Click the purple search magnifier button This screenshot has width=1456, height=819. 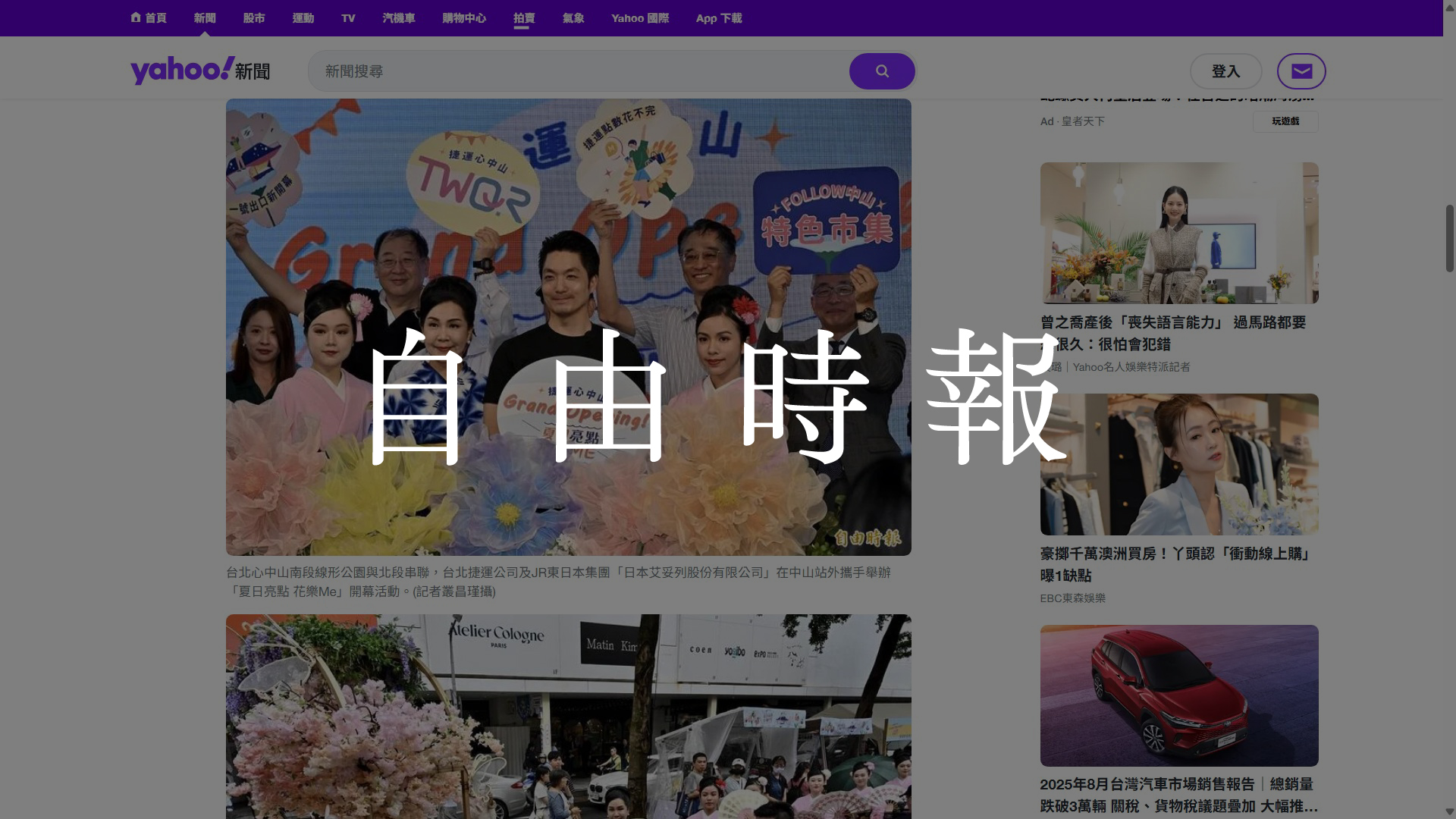881,71
